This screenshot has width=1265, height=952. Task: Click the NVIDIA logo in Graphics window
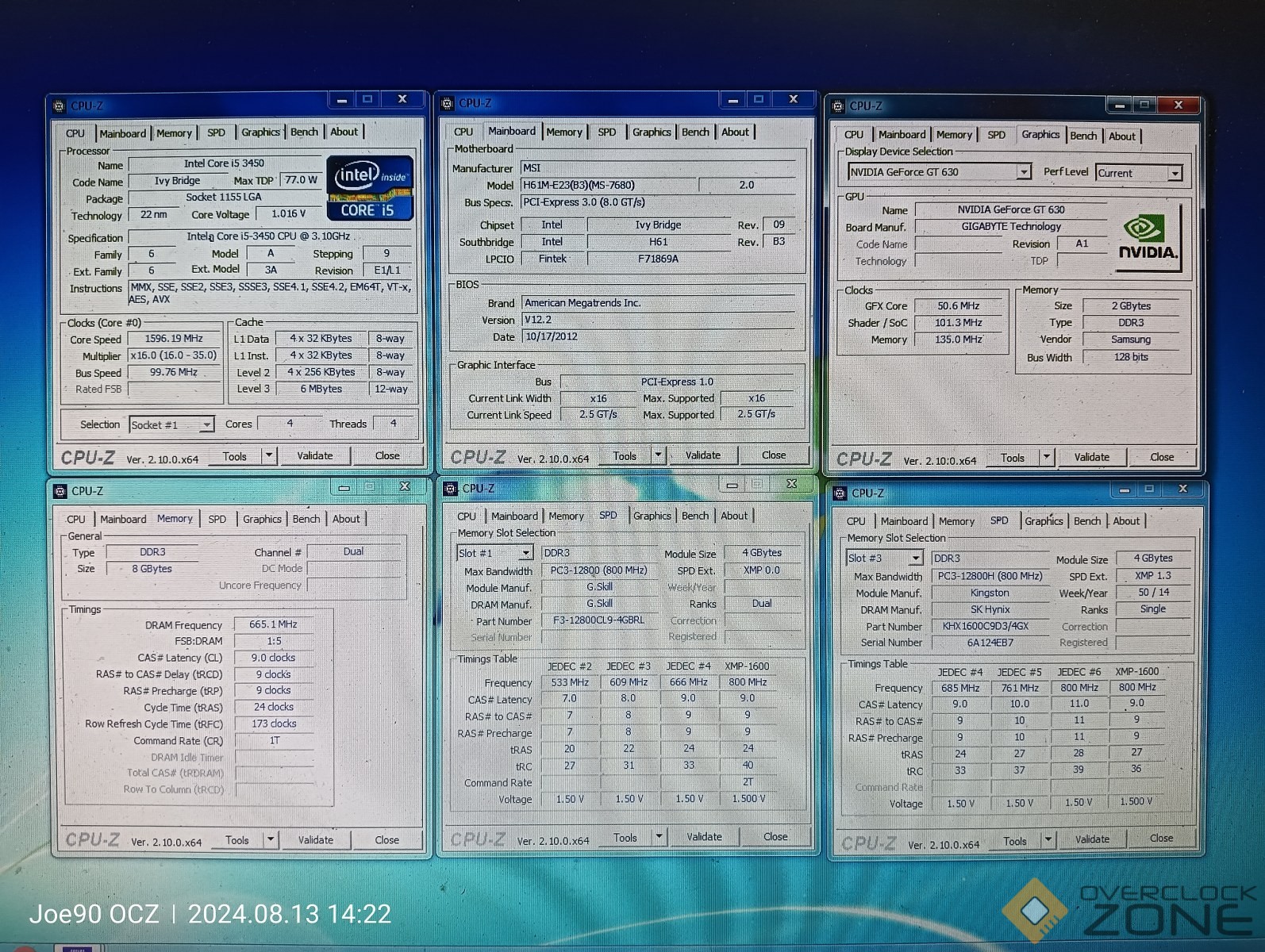(x=1148, y=239)
